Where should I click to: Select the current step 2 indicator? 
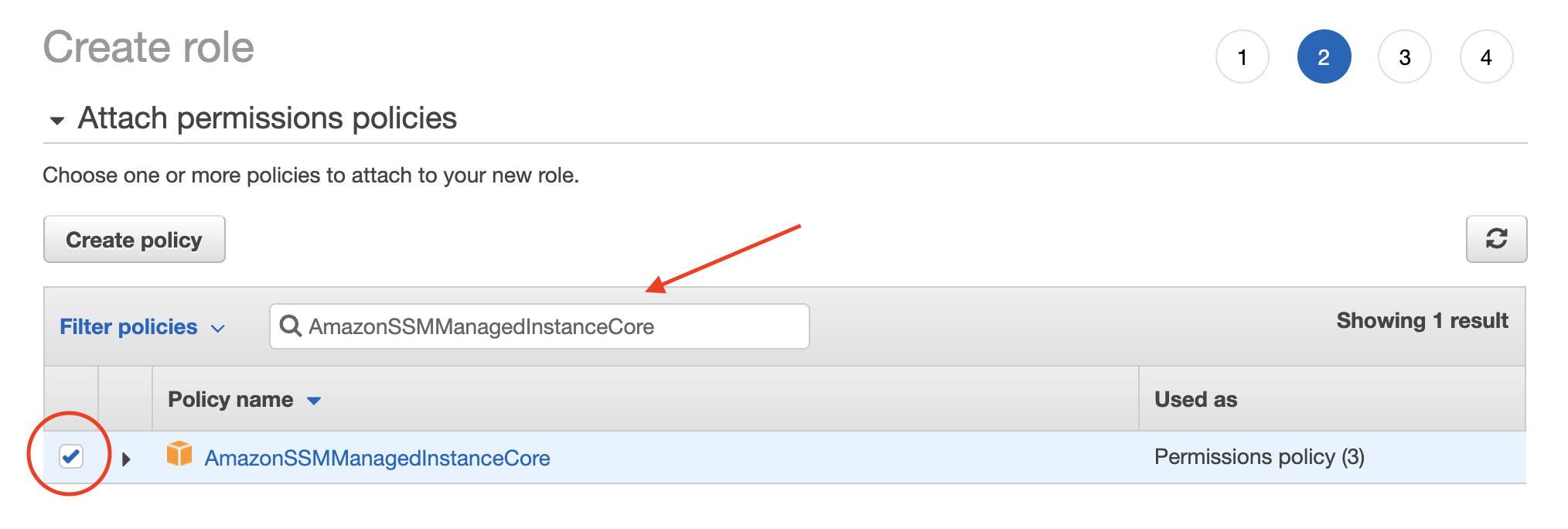[1324, 56]
